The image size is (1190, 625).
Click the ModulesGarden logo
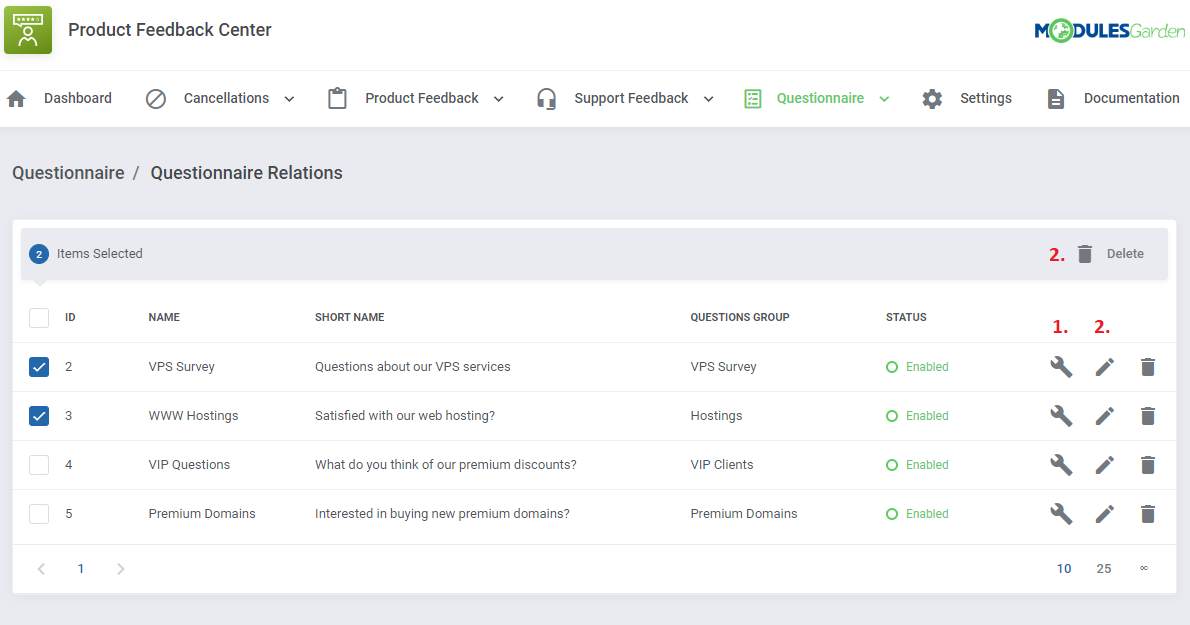[x=1110, y=30]
